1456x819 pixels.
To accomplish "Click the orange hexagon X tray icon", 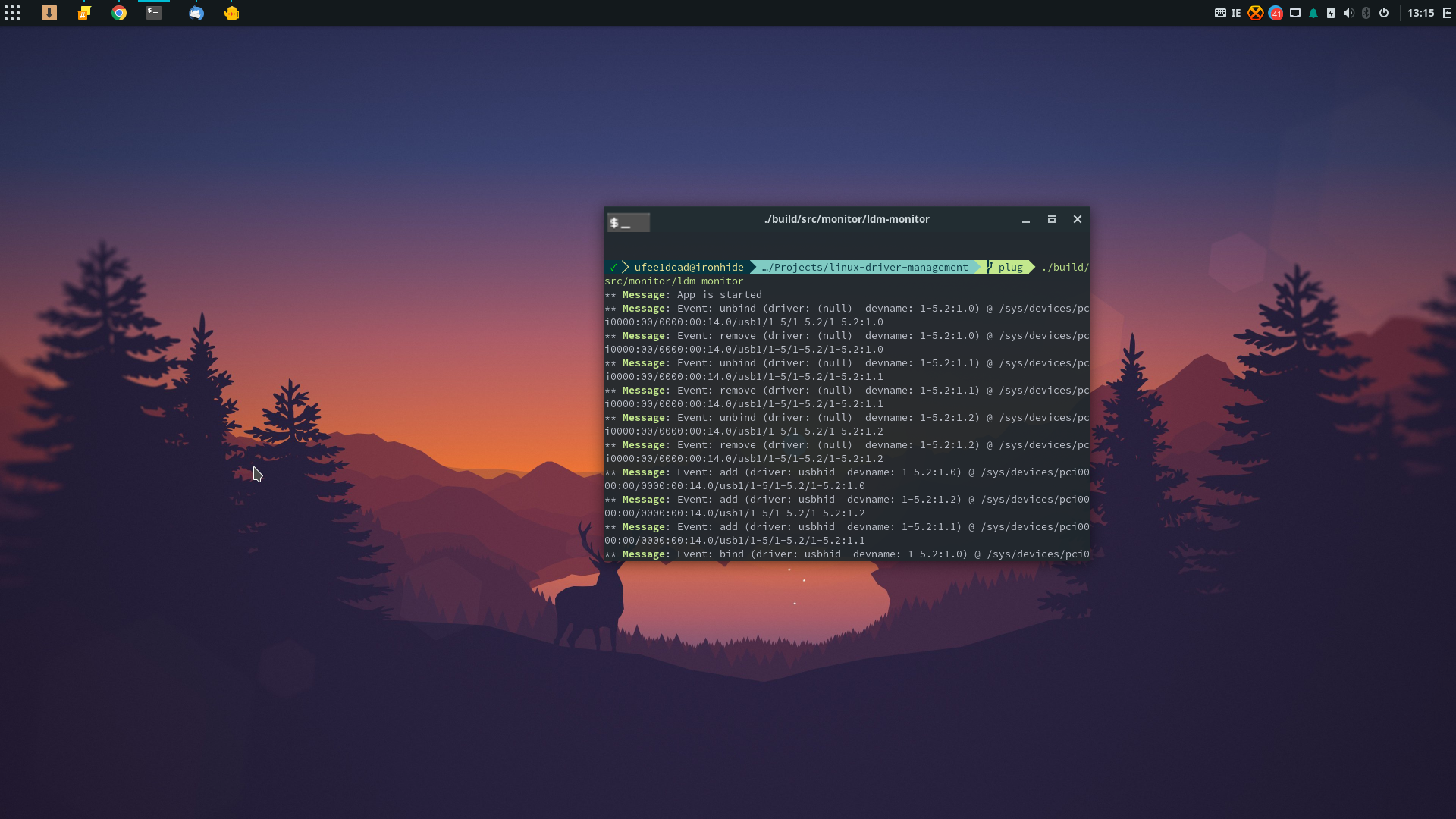I will pyautogui.click(x=1256, y=13).
